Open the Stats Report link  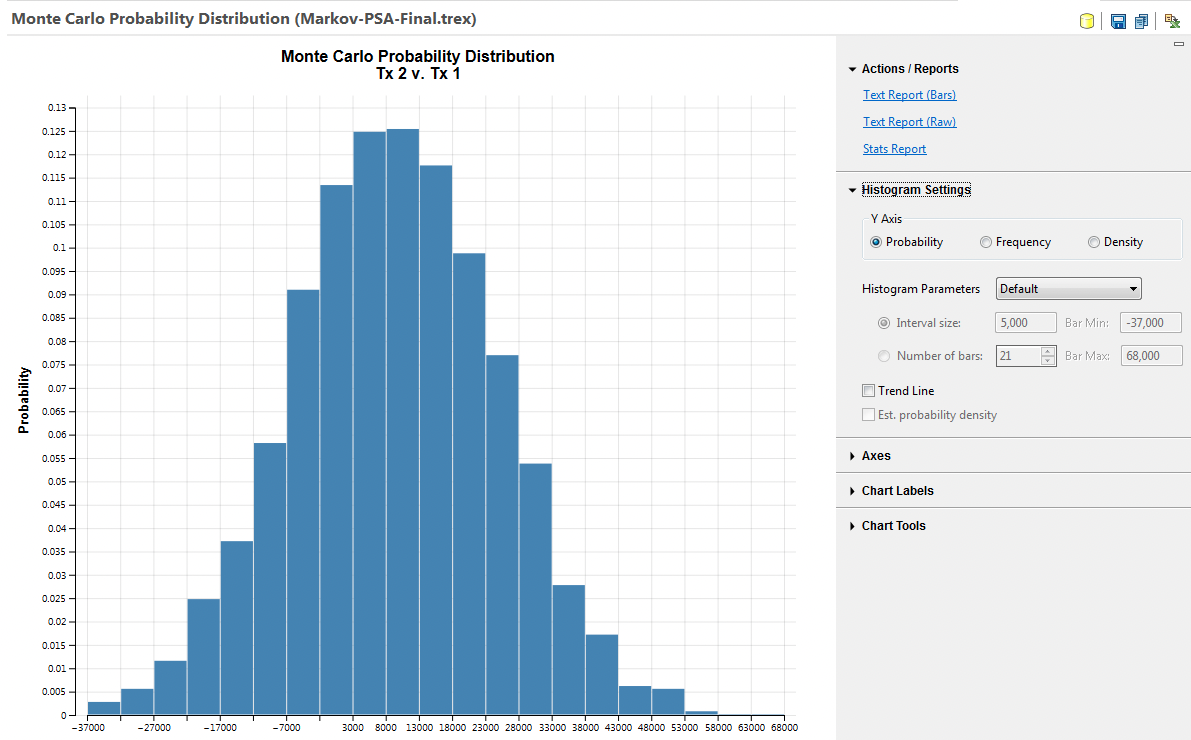894,148
